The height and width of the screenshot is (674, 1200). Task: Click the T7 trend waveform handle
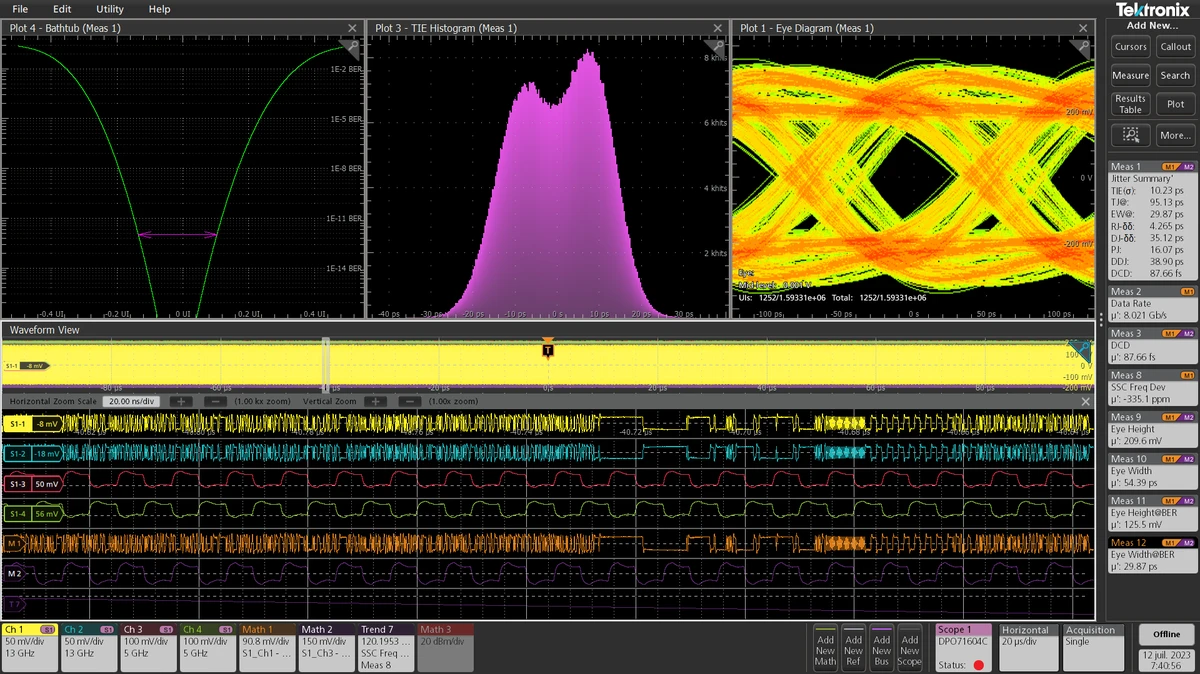[15, 604]
